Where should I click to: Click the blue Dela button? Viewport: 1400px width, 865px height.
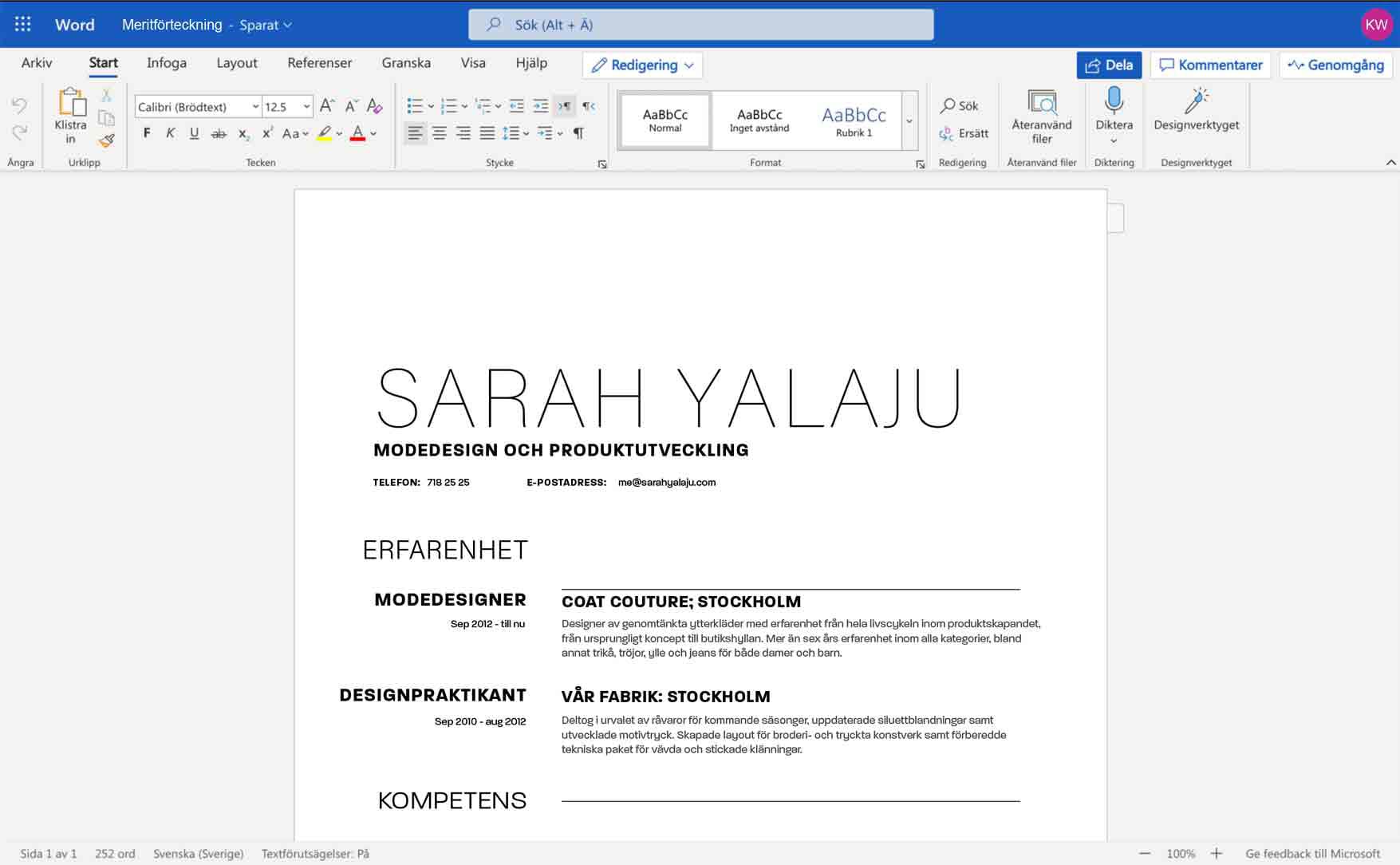click(1108, 65)
